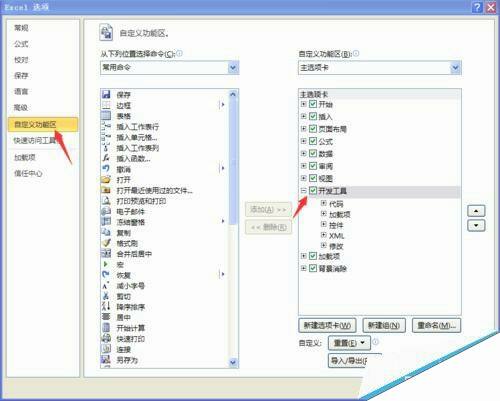The image size is (500, 401).
Task: Toggle the 审阅 tab checkbox
Action: [x=313, y=166]
